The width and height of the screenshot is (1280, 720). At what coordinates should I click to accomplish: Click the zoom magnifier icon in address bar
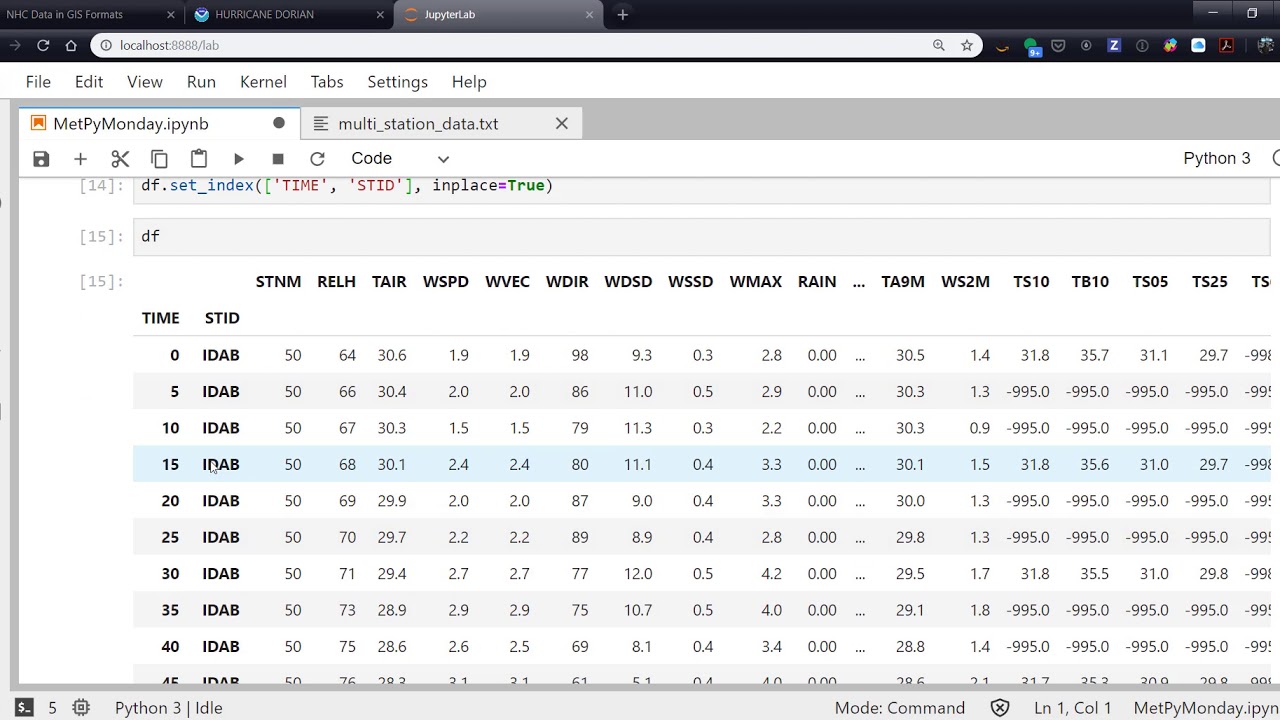[939, 45]
